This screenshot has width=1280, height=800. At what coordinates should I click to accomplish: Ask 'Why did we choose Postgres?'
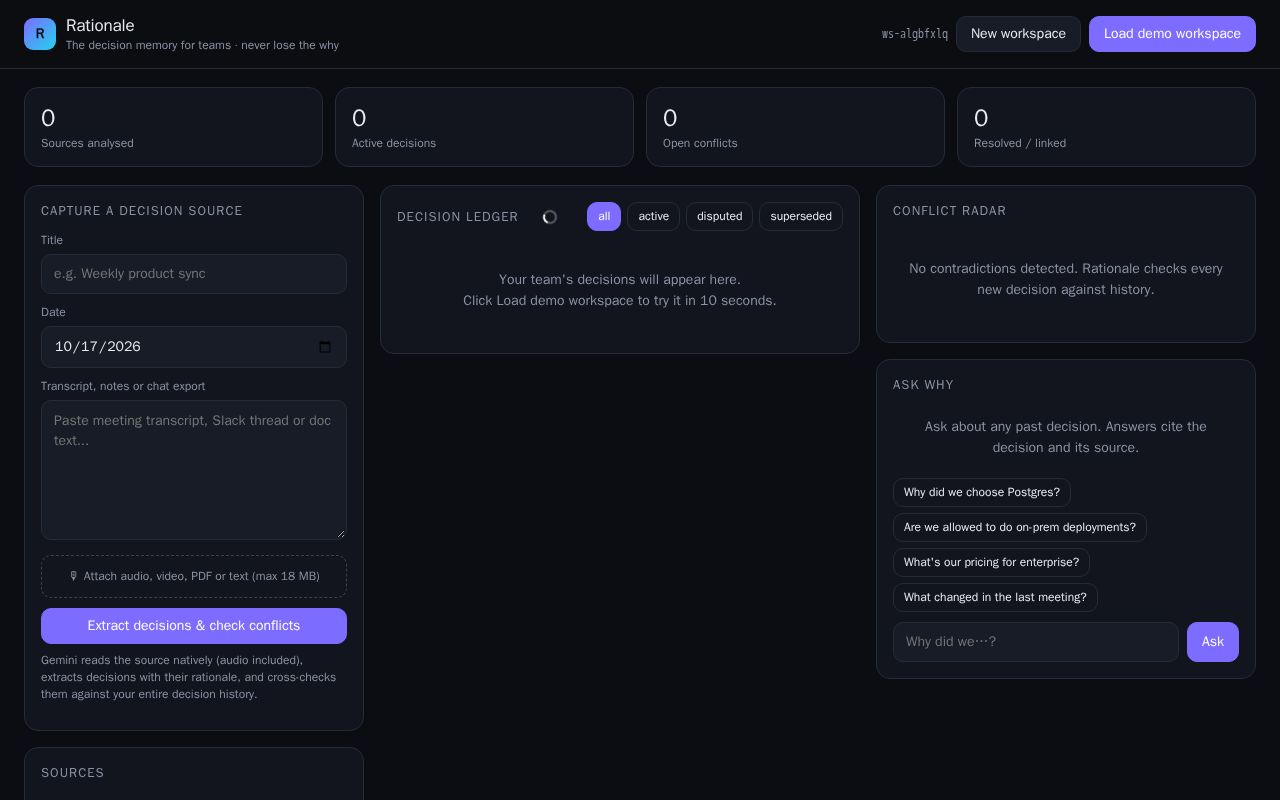tap(982, 492)
